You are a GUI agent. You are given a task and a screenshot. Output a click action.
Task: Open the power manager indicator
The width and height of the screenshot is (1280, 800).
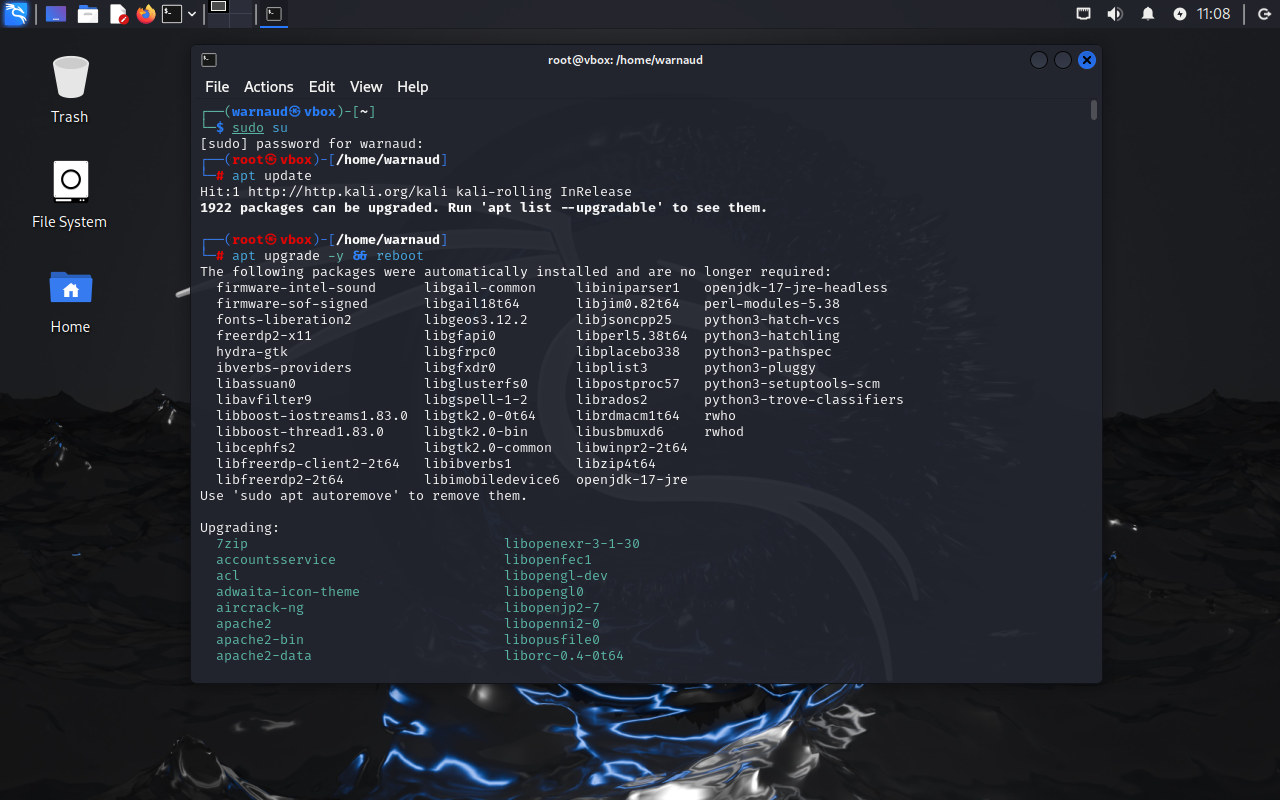[x=1180, y=14]
